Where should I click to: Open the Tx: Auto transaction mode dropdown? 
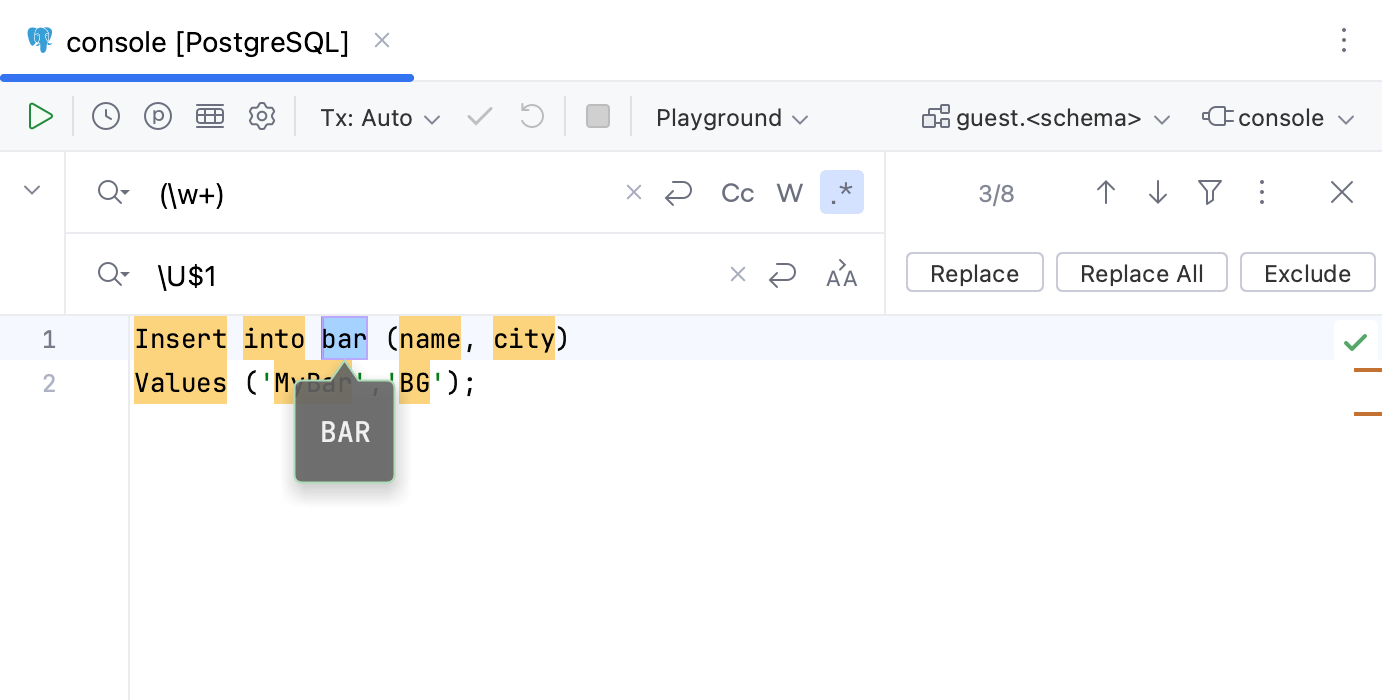coord(380,117)
